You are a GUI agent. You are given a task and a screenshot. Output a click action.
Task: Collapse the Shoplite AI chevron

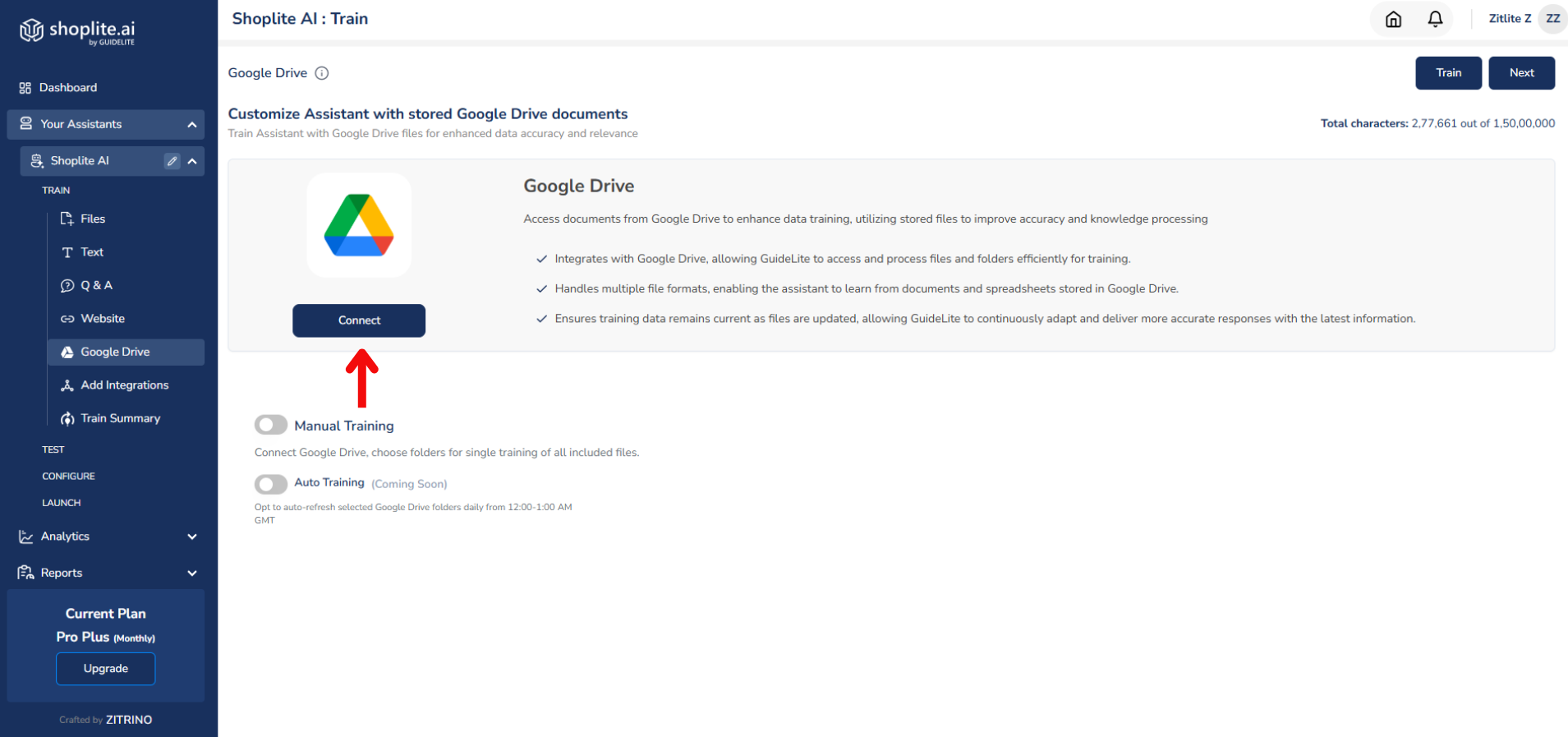tap(192, 161)
